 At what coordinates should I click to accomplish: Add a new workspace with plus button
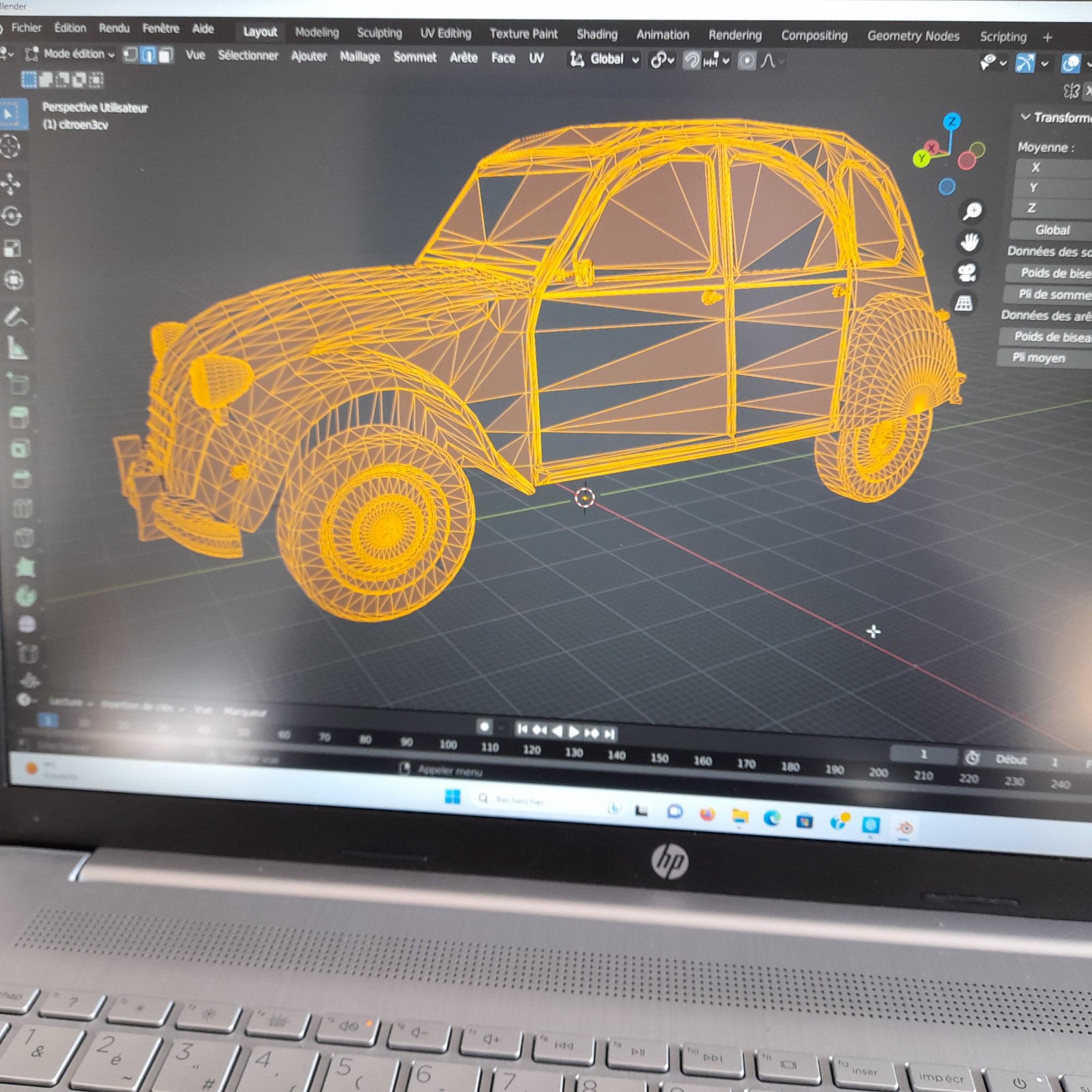(1047, 37)
